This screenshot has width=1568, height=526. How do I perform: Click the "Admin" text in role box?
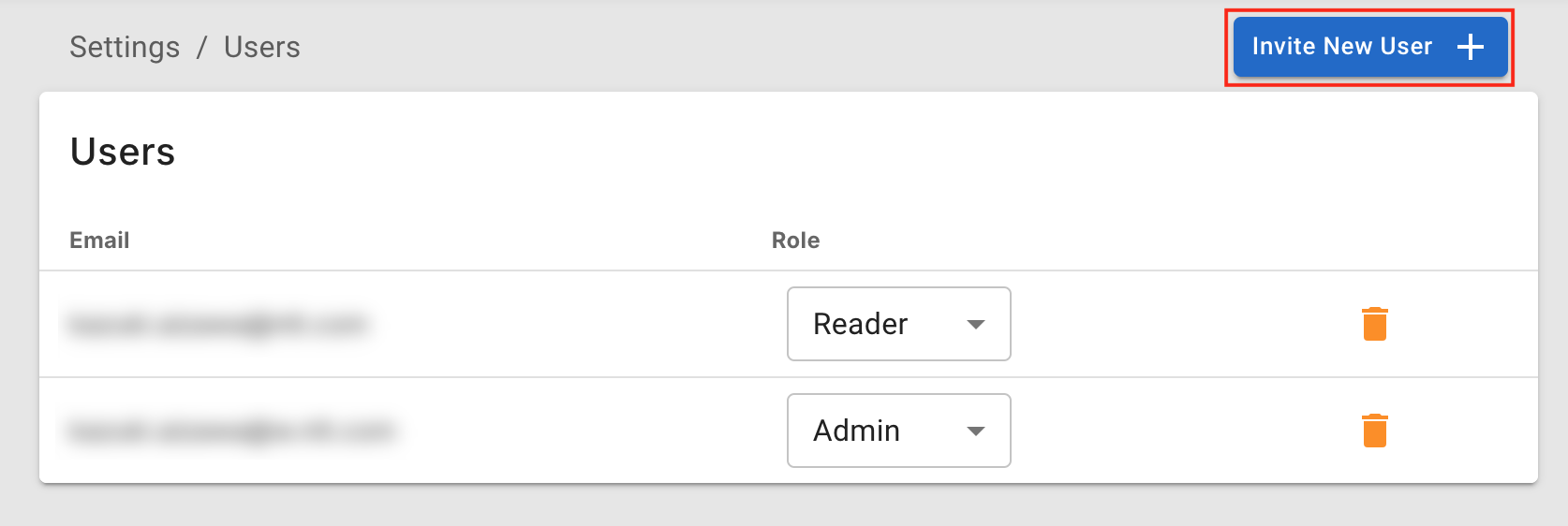(856, 431)
